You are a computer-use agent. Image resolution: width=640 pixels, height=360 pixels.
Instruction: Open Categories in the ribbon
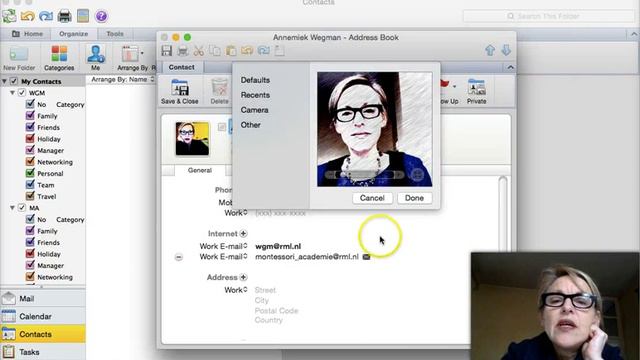click(x=59, y=58)
